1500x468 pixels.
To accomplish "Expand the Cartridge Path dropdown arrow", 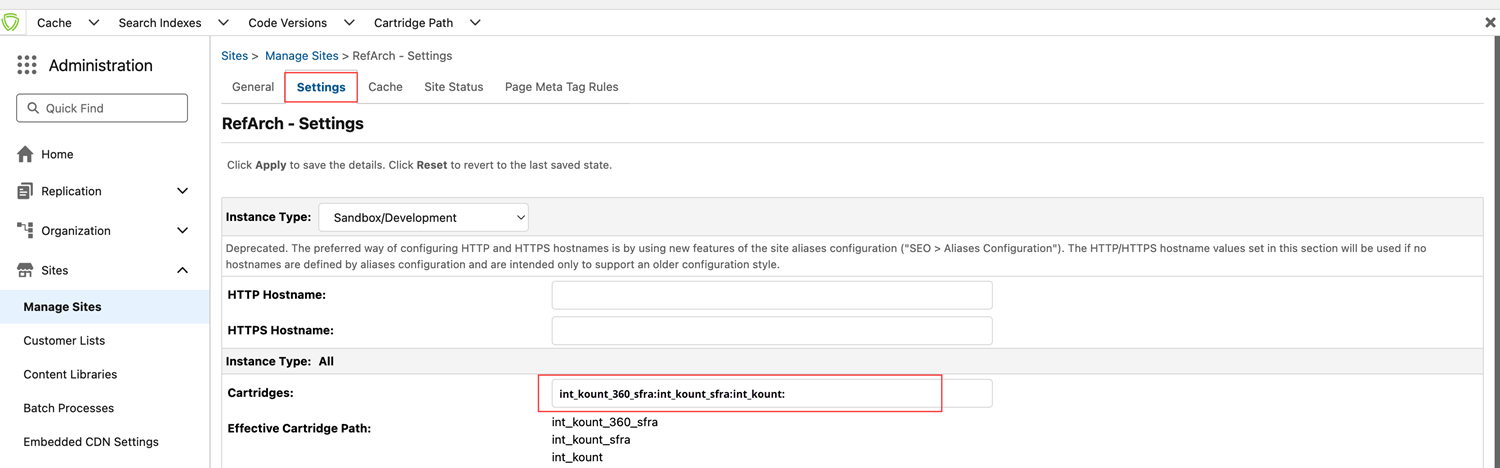I will click(475, 22).
